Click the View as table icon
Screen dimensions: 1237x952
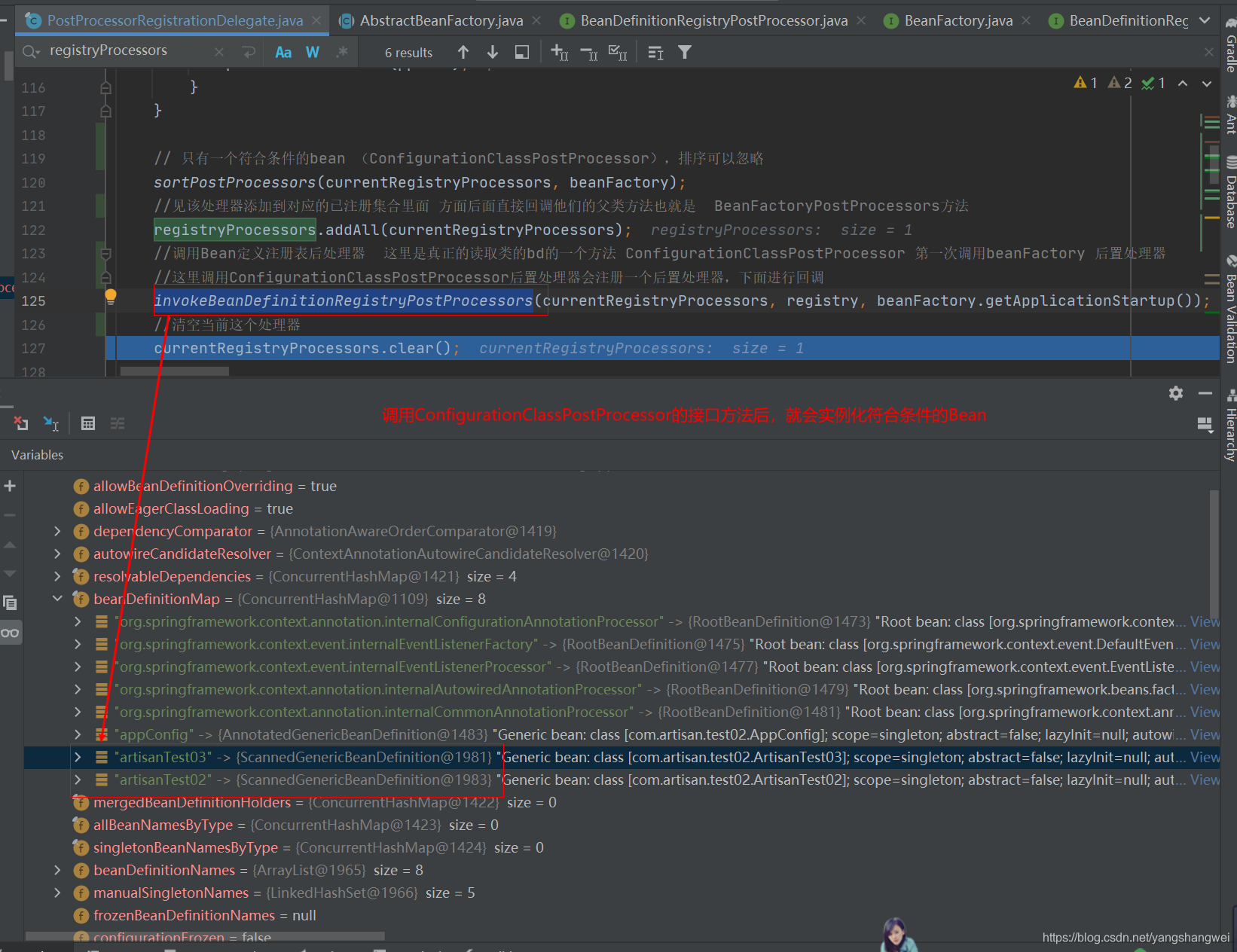tap(88, 423)
